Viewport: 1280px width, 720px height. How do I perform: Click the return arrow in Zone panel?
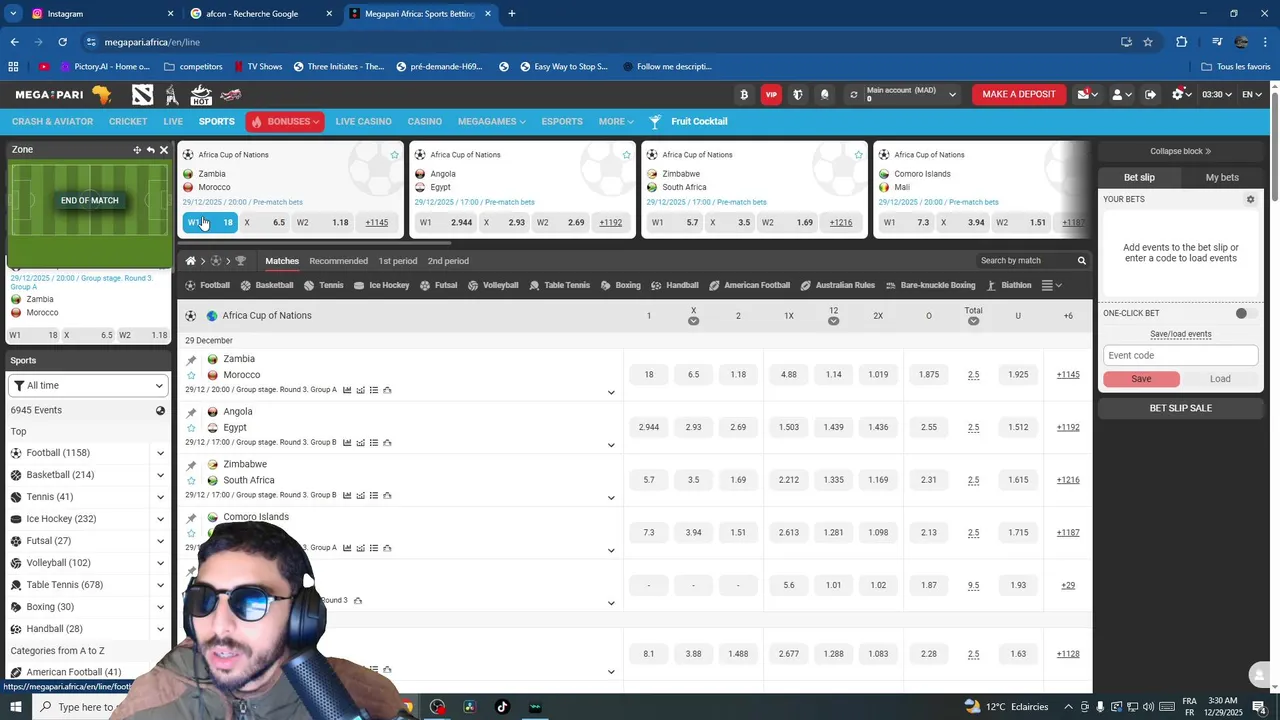(x=150, y=150)
